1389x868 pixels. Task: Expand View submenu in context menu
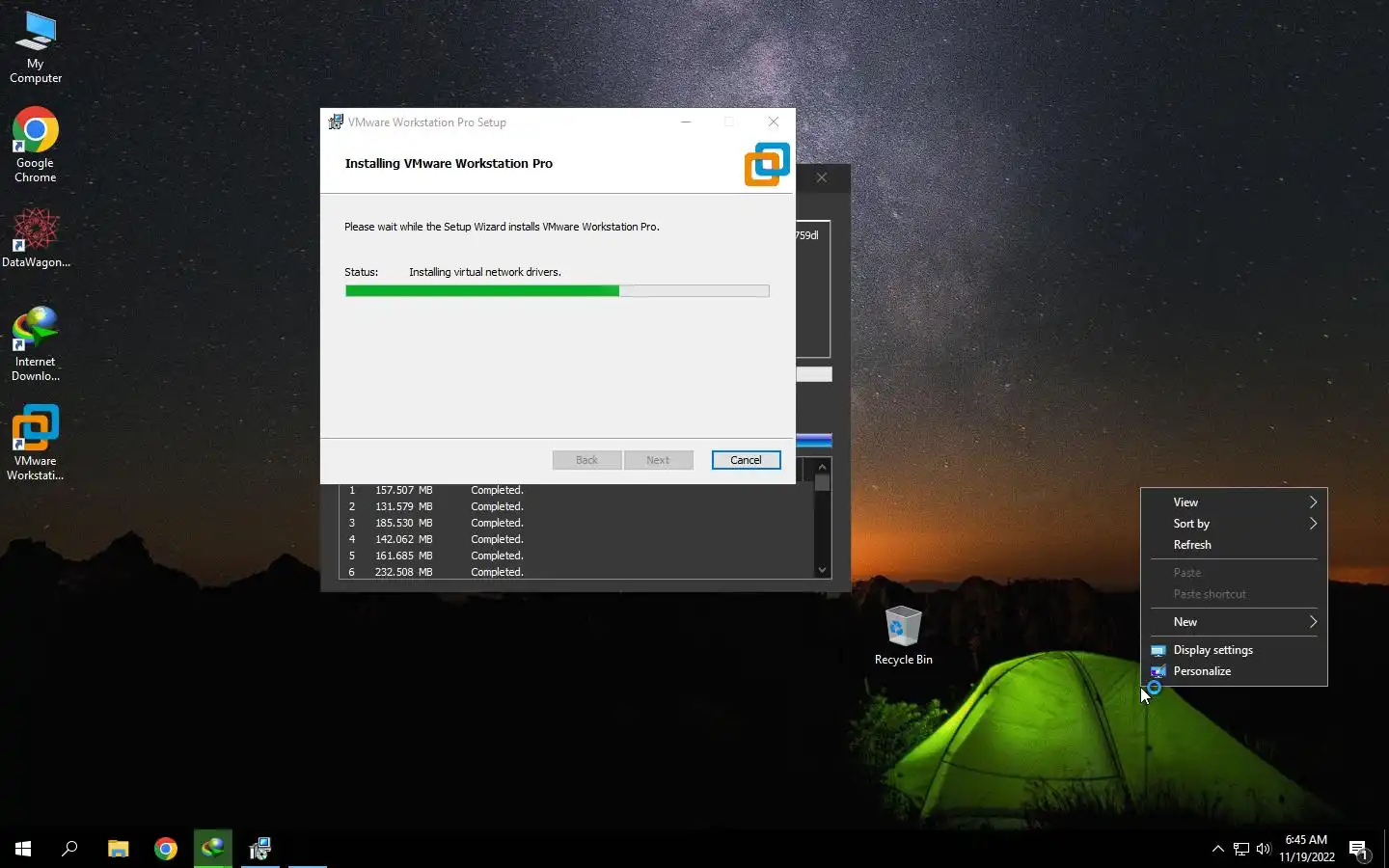pos(1234,502)
